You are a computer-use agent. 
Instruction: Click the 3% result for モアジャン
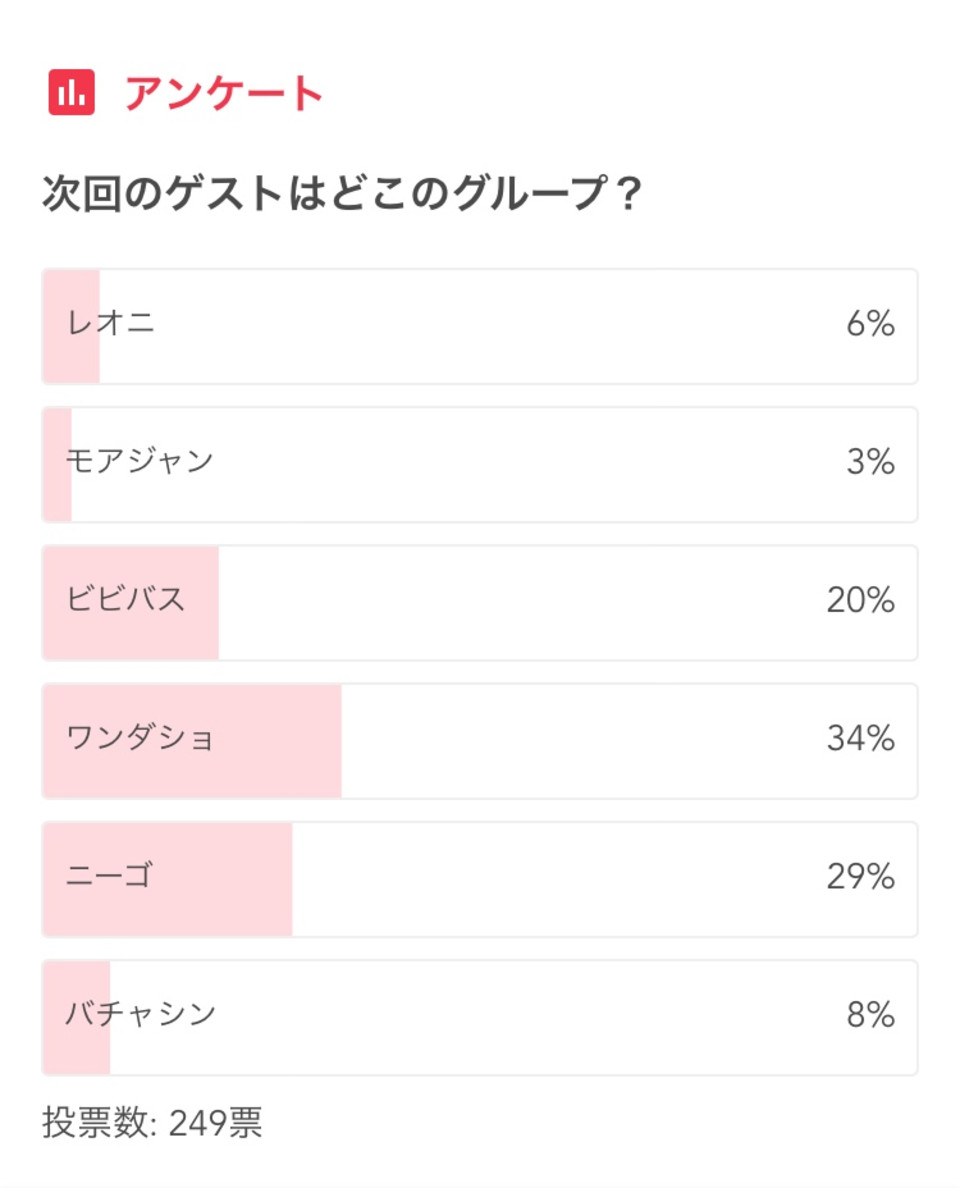871,461
